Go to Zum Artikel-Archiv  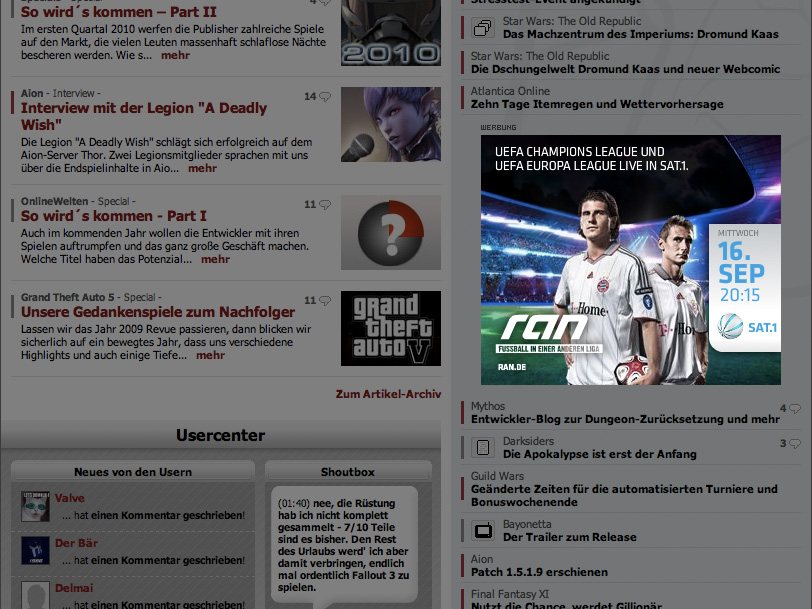[x=388, y=394]
